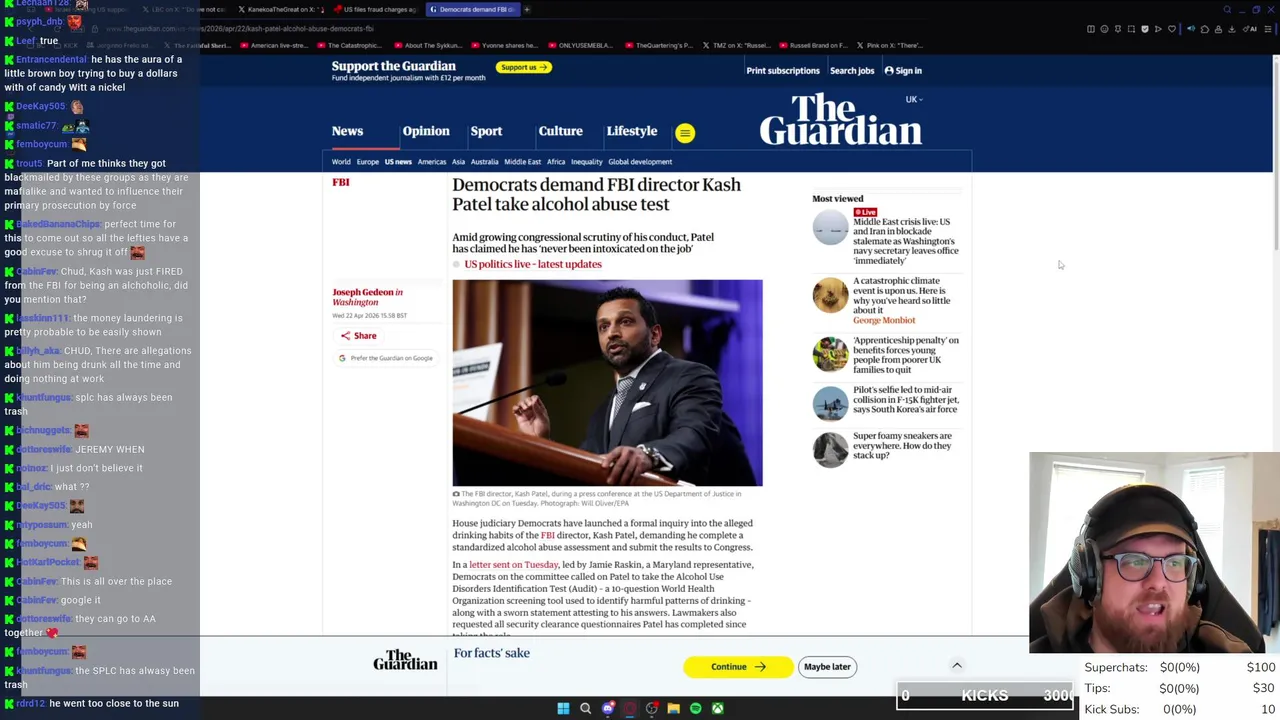Open the browser extensions cube icon
This screenshot has height=720, width=1280.
pyautogui.click(x=1205, y=29)
